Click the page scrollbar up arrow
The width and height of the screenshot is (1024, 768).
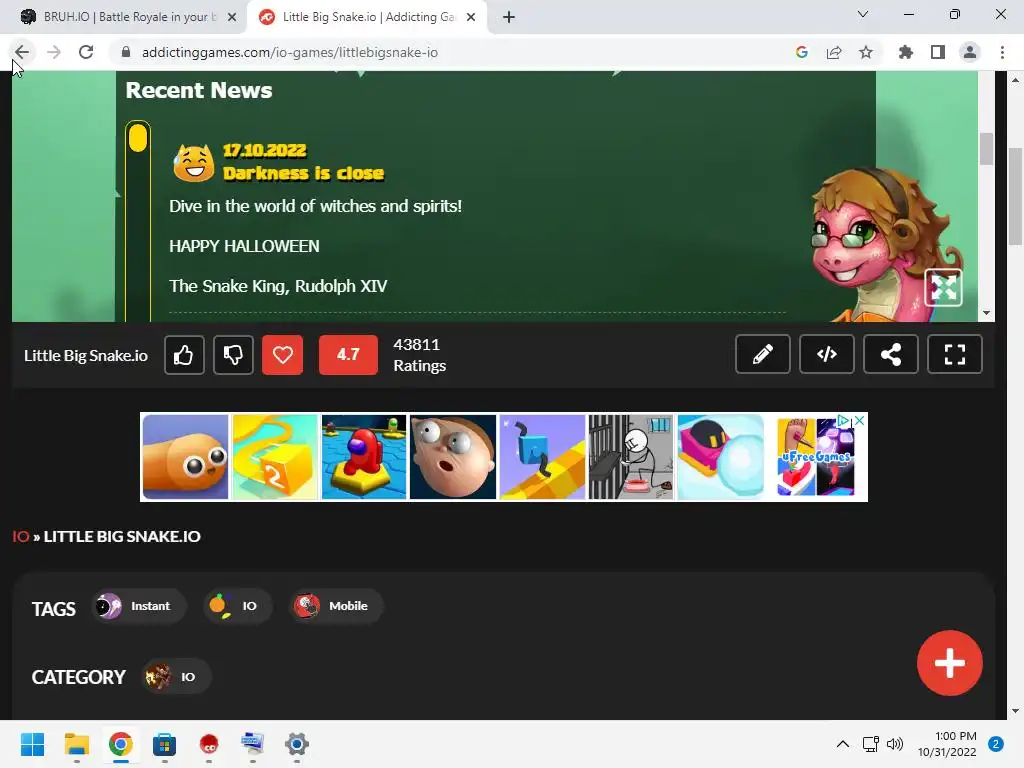[1016, 80]
